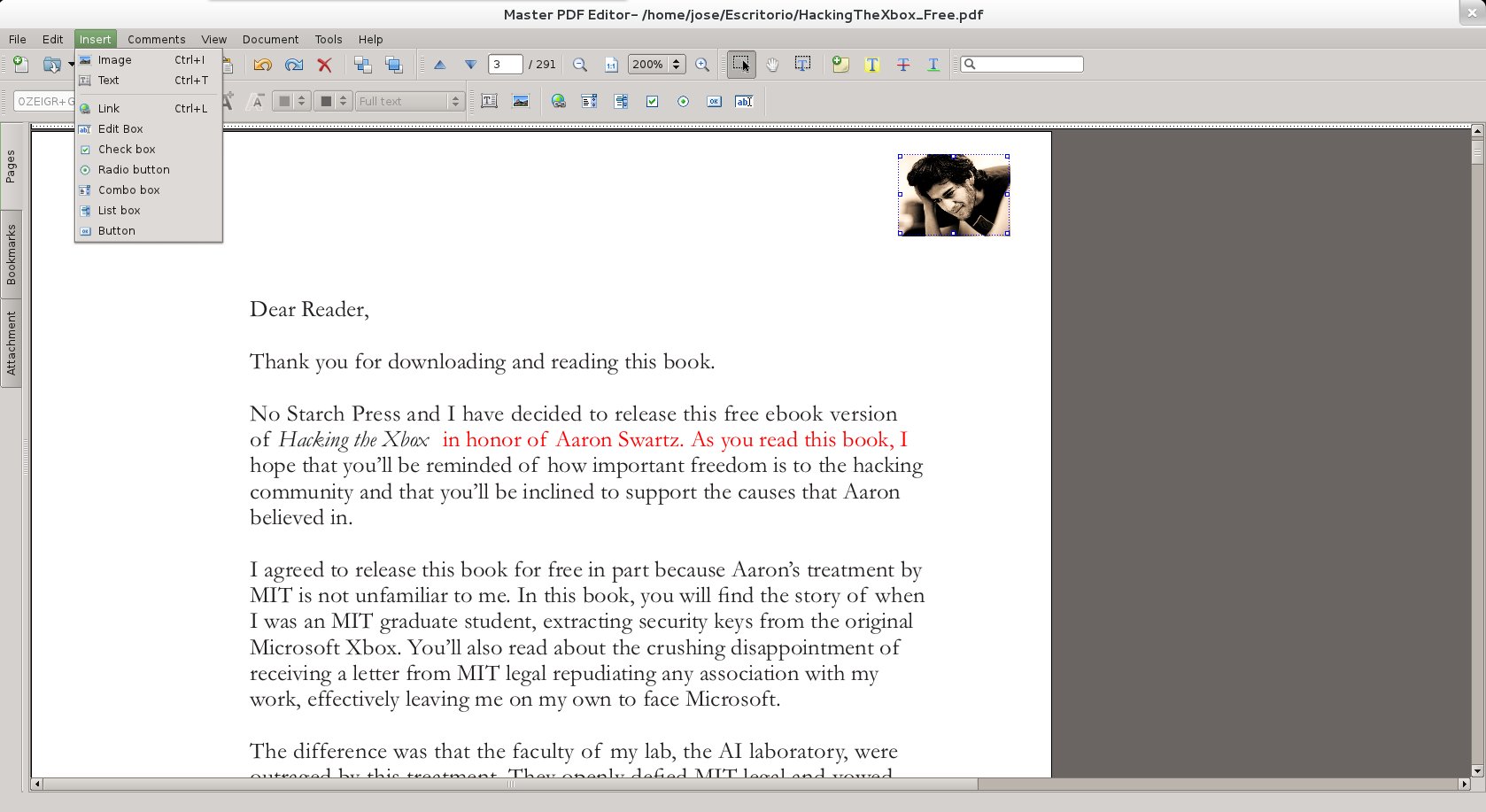Screen dimensions: 1486x812
Task: Open the second color stroke dropdown
Action: [333, 102]
